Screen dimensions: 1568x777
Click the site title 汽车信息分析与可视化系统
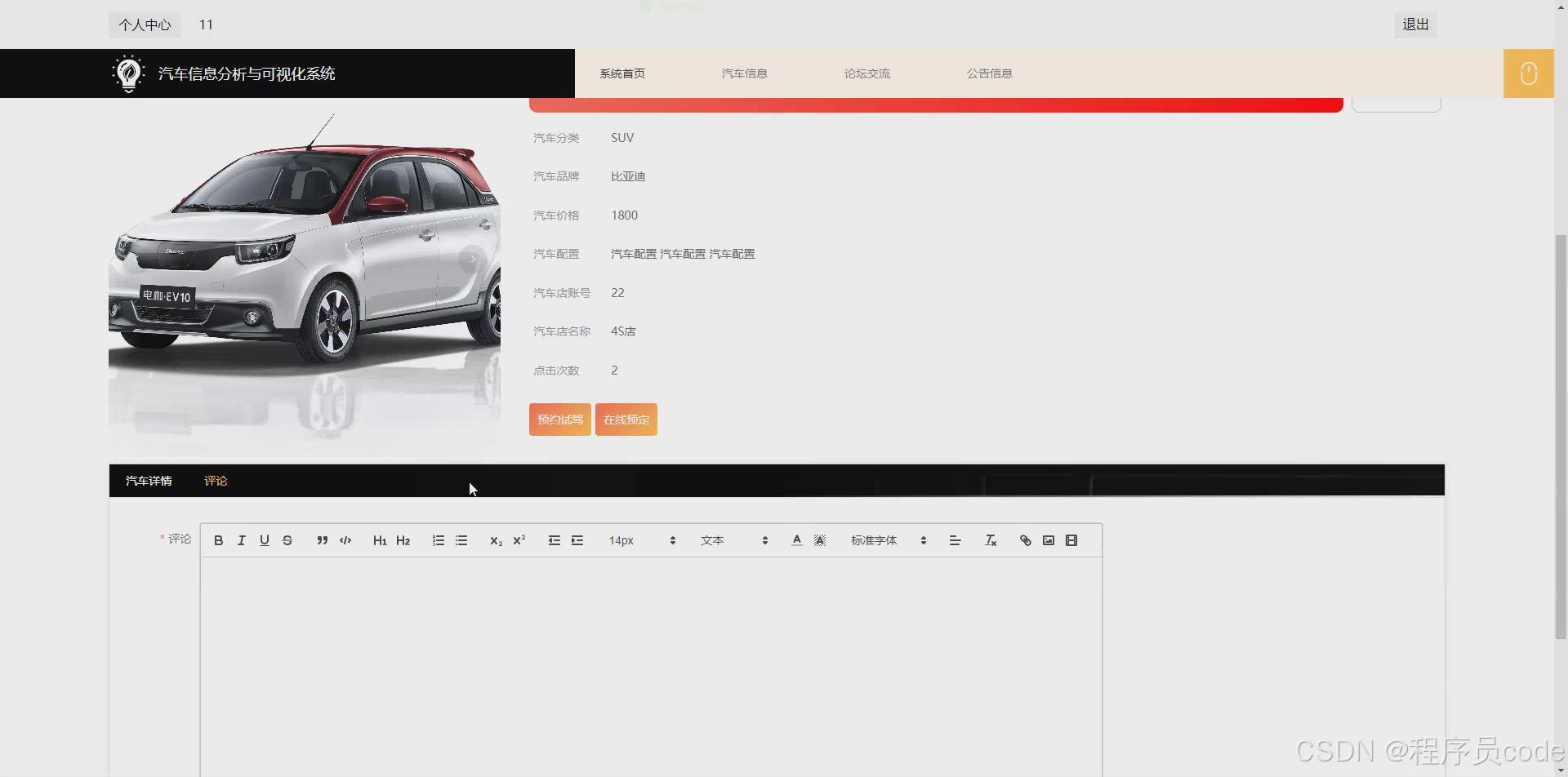(x=246, y=73)
